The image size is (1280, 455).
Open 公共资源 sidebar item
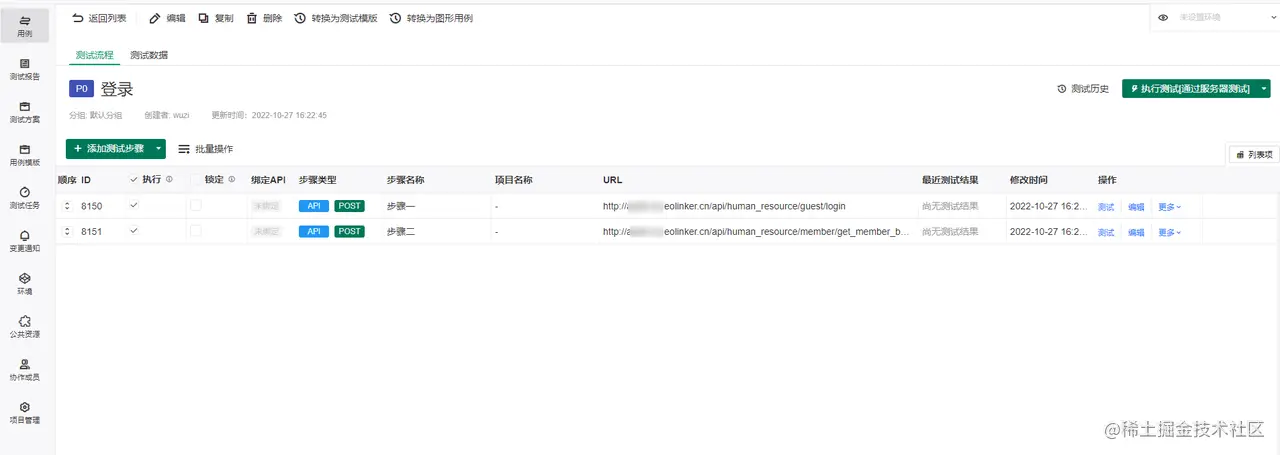24,326
